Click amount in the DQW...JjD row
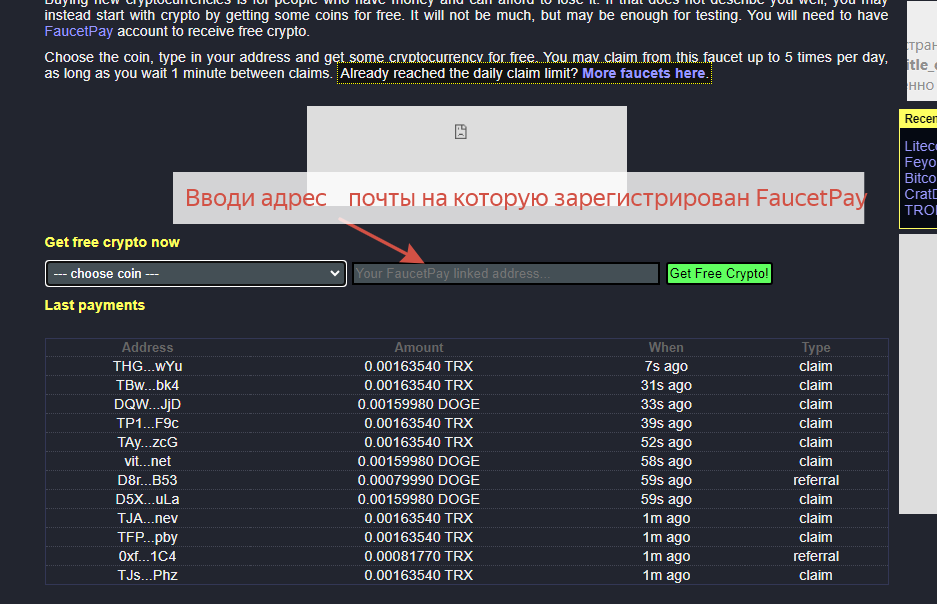This screenshot has width=937, height=604. tap(419, 404)
